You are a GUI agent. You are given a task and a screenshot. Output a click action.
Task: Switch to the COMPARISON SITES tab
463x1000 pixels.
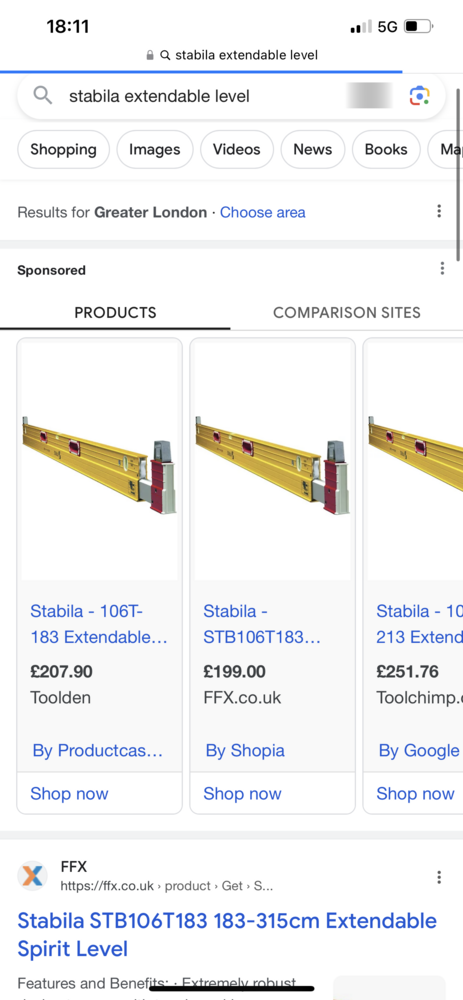click(x=347, y=312)
